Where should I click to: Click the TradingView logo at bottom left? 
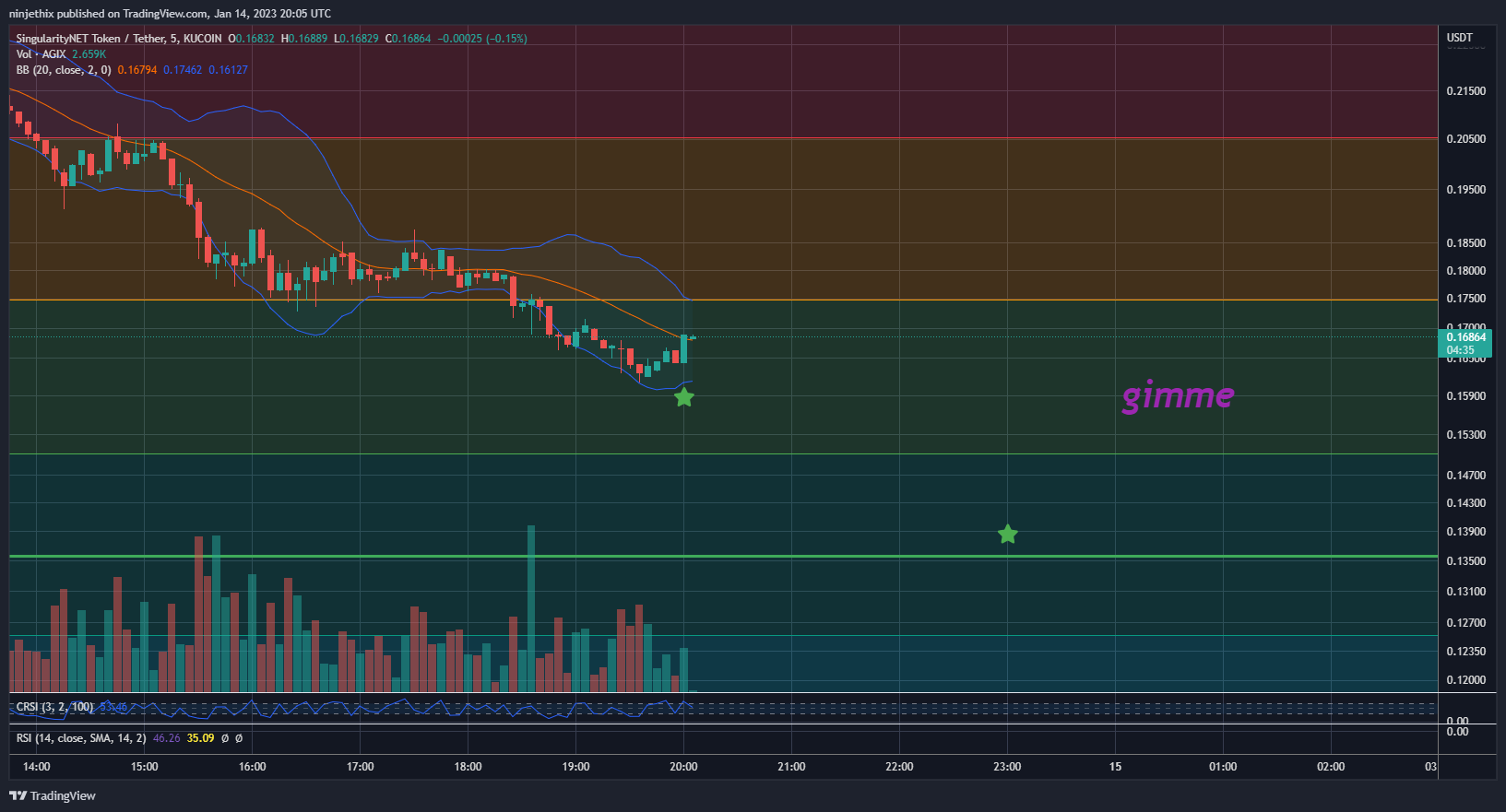[53, 795]
